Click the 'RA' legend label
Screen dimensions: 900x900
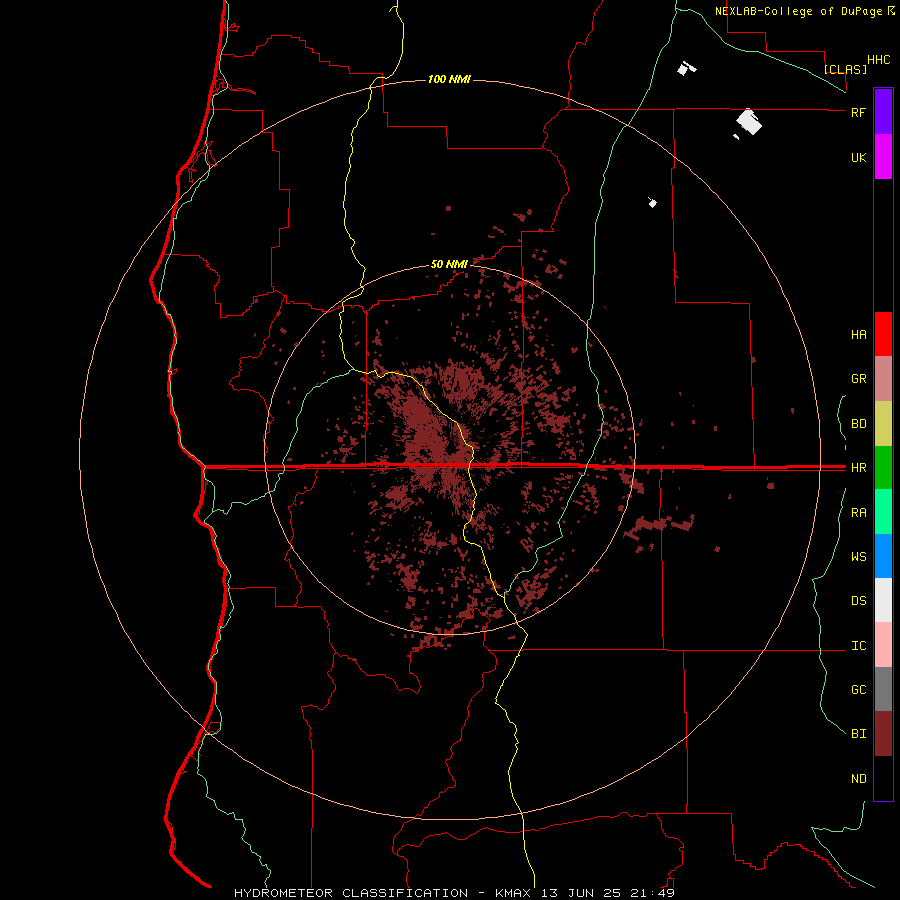pyautogui.click(x=858, y=513)
